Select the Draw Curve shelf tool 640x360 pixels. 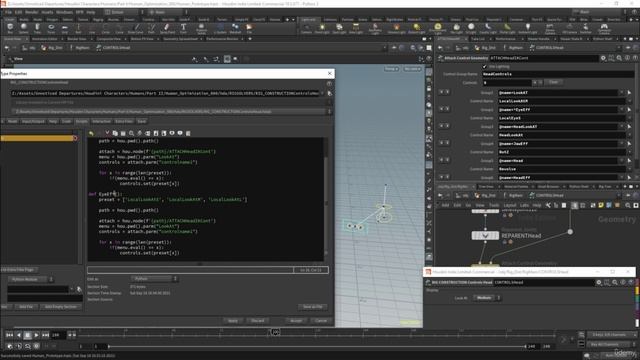[136, 28]
